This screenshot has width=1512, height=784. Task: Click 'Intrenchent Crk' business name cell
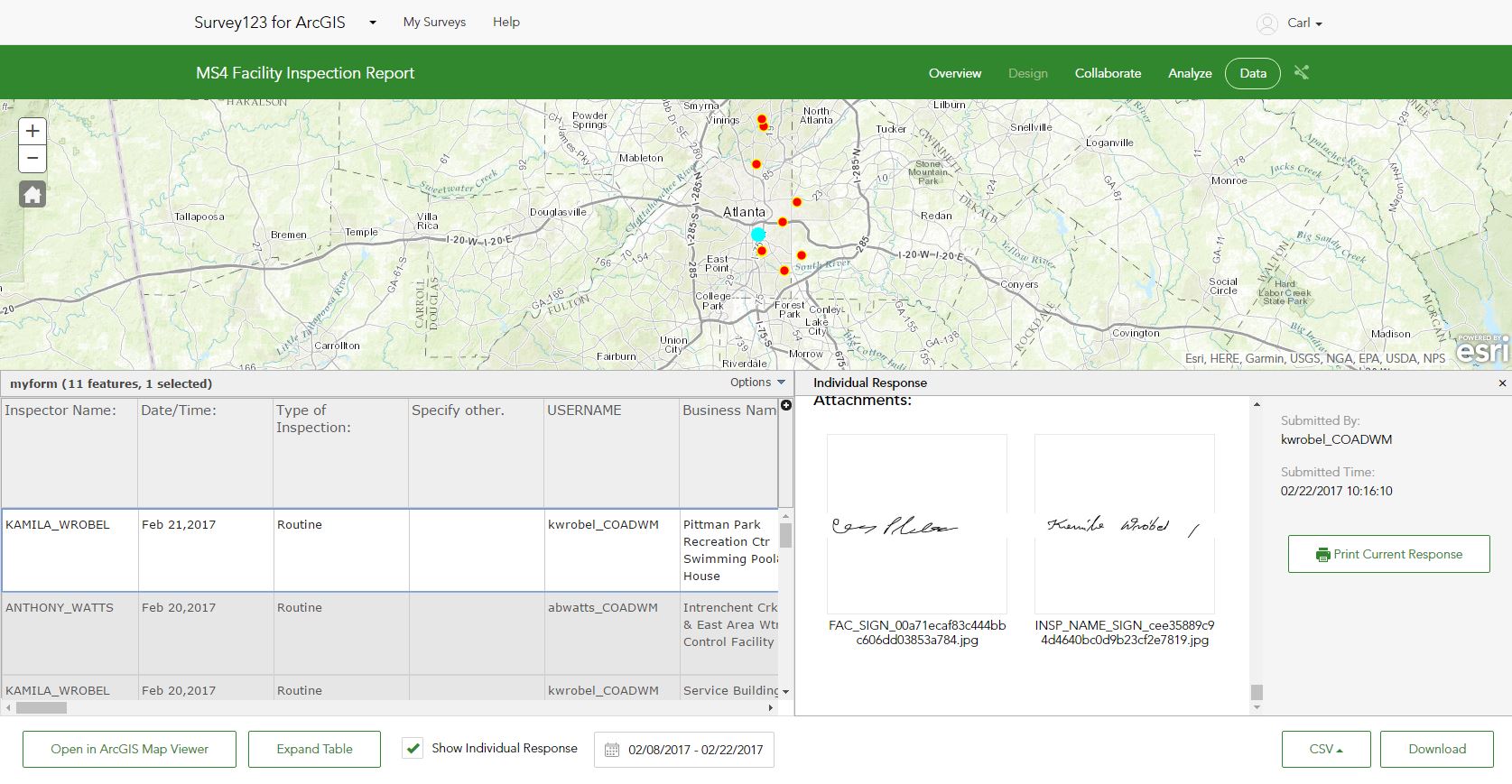pos(729,633)
